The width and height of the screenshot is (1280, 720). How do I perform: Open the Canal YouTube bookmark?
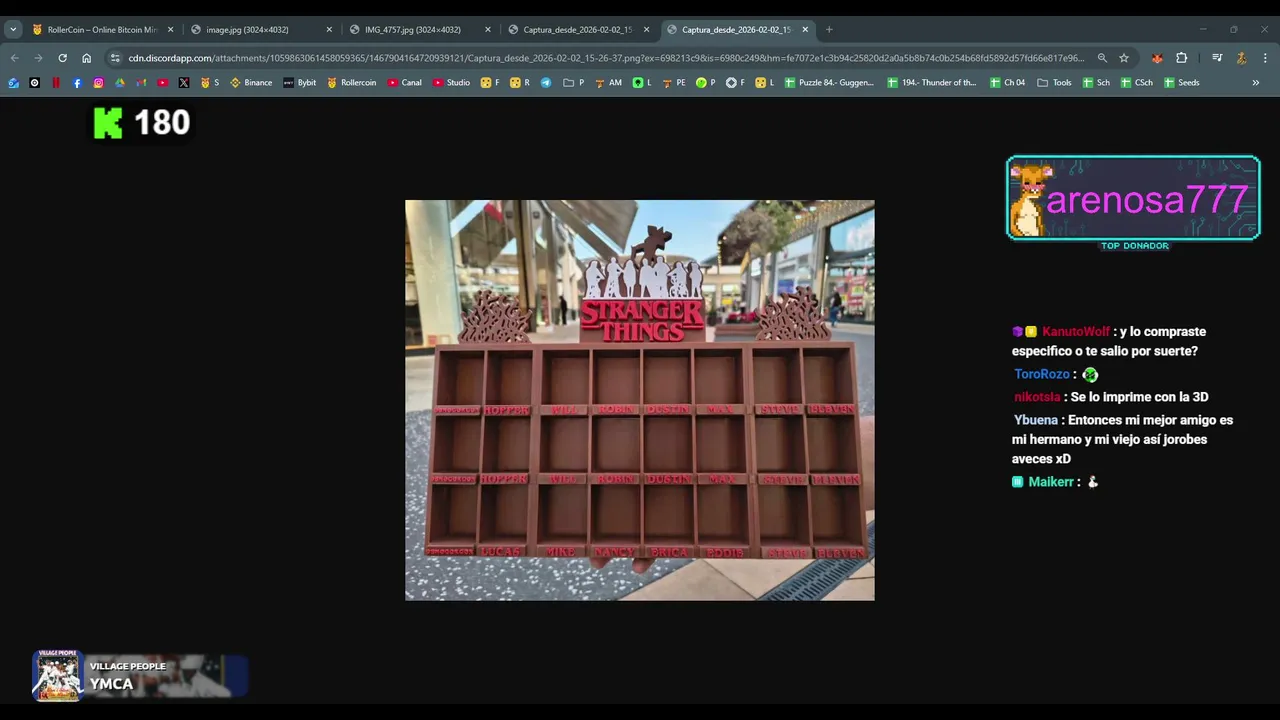405,83
